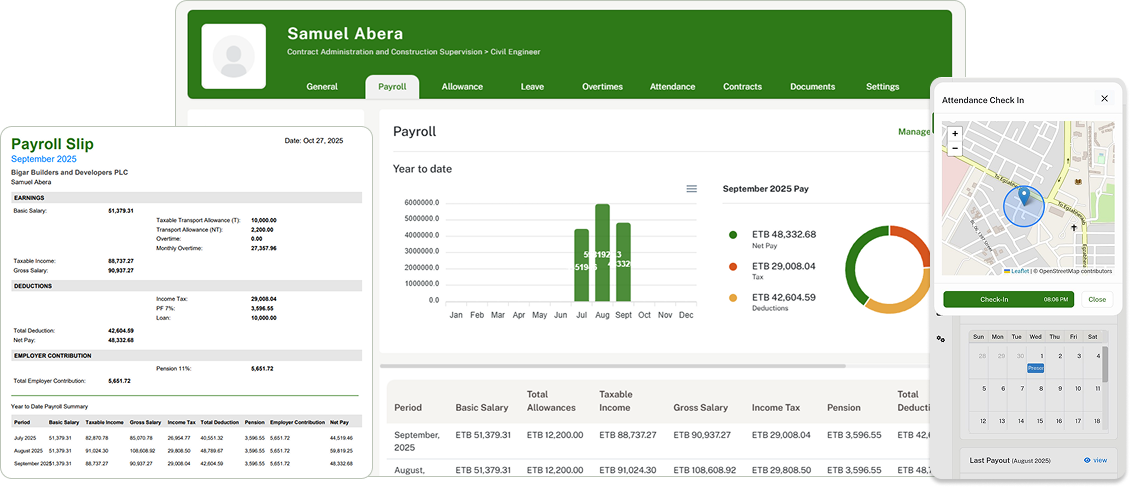Click the Pension column header in table

[844, 408]
